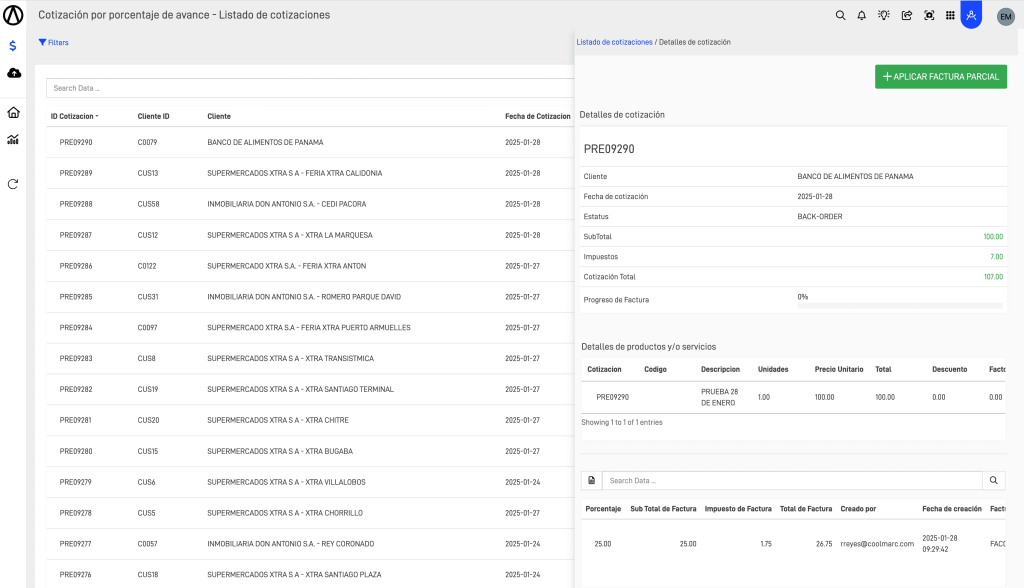Click the screenshot capture icon in header
1024x588 pixels.
coord(929,15)
